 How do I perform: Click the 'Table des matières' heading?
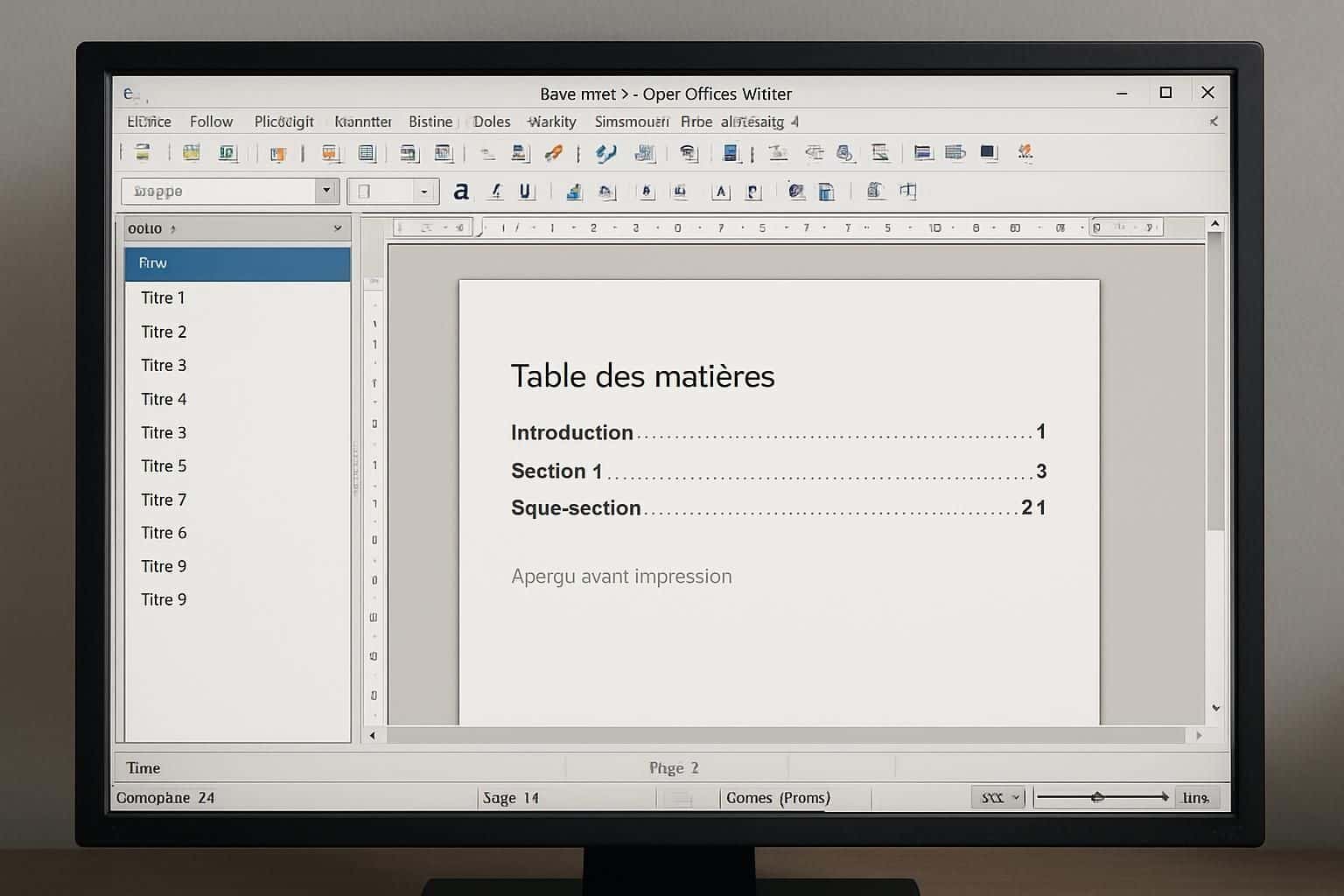642,376
